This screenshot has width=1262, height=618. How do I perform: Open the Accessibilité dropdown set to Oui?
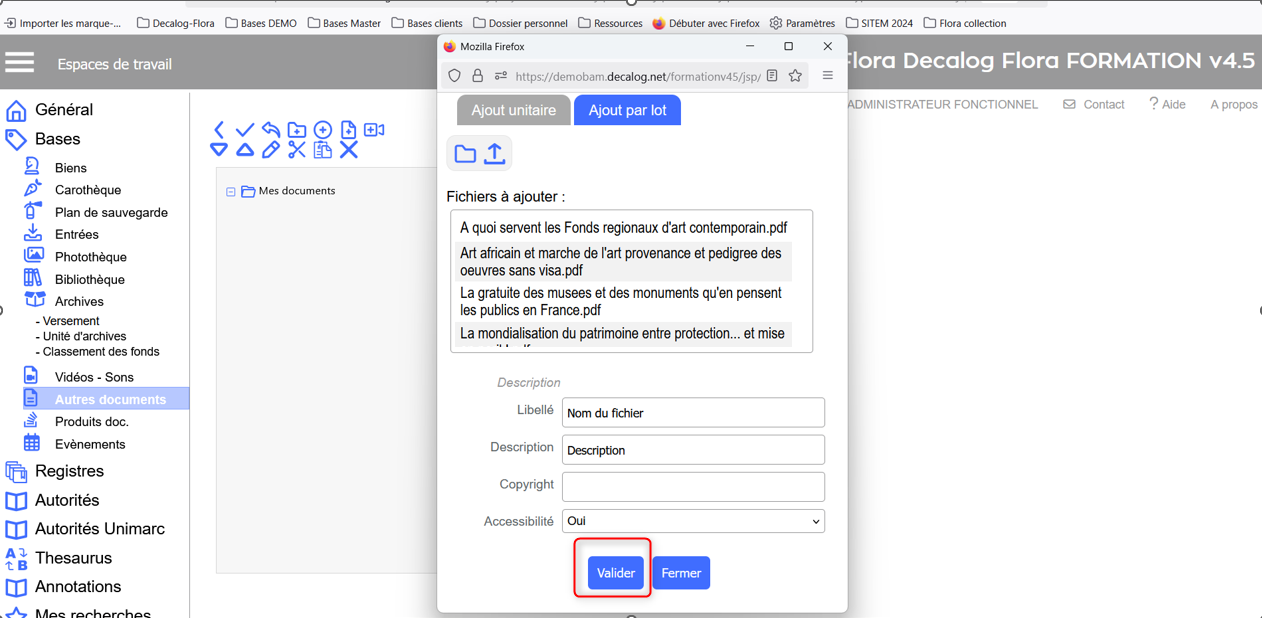[x=692, y=521]
